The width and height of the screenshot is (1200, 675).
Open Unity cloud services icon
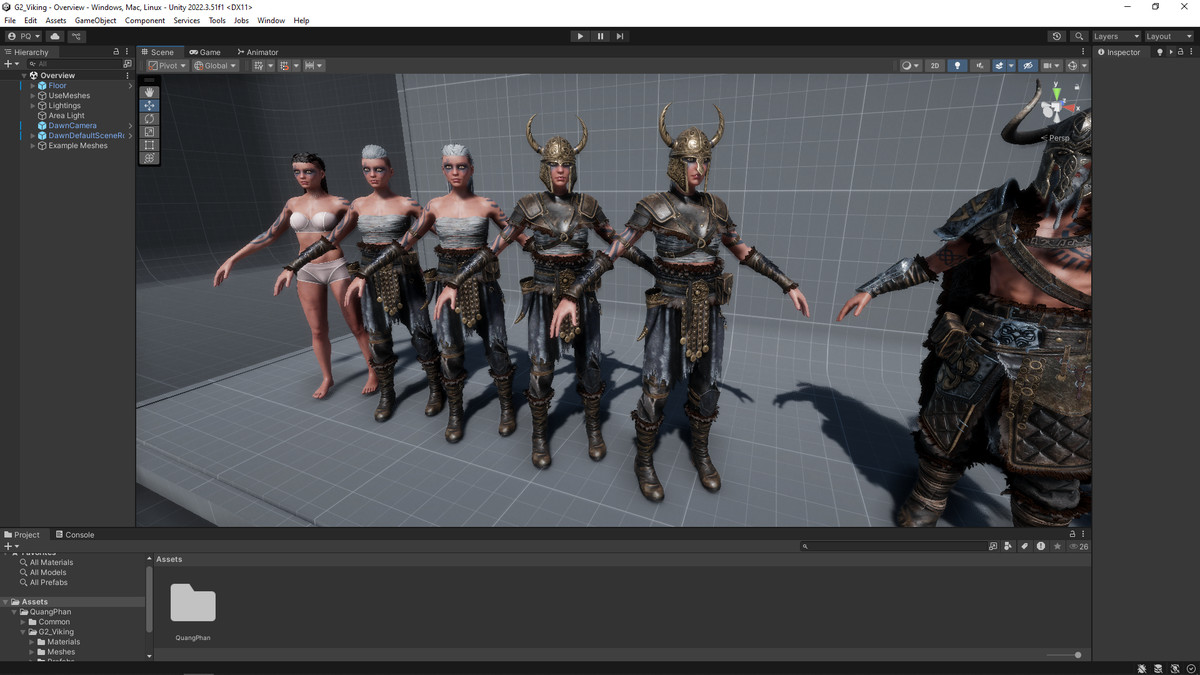(x=55, y=36)
